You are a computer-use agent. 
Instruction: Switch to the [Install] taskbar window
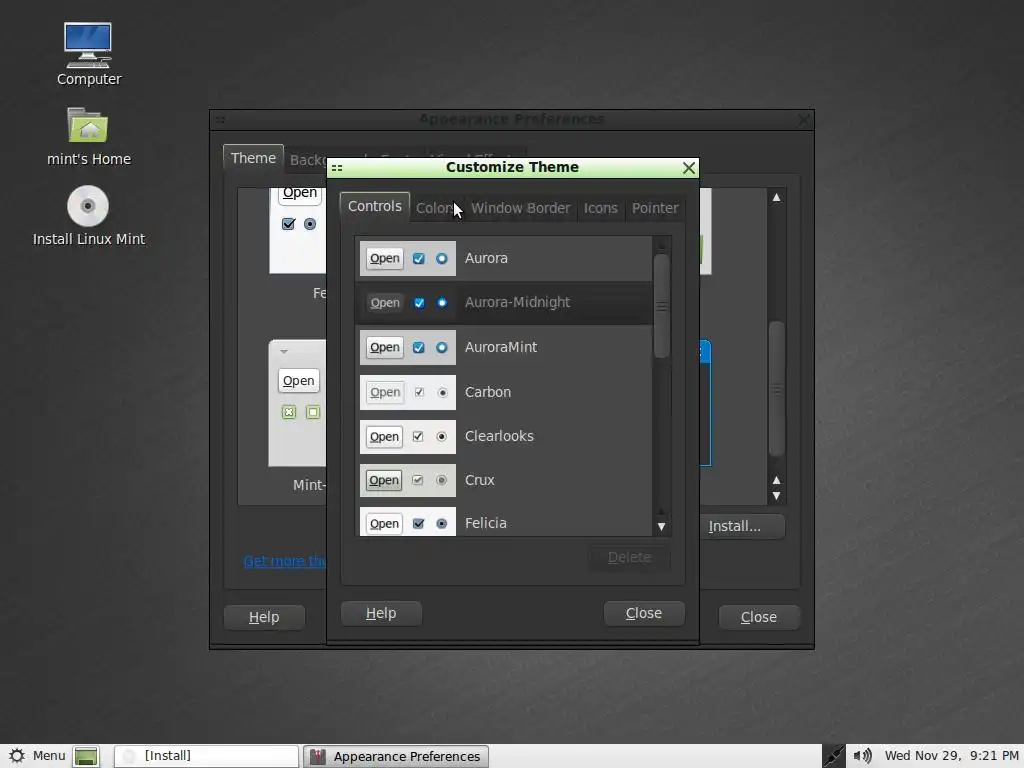[x=206, y=756]
